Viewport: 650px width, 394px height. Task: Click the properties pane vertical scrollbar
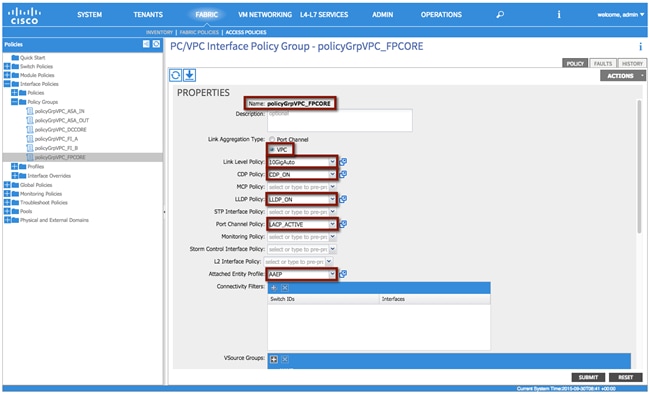(639, 166)
